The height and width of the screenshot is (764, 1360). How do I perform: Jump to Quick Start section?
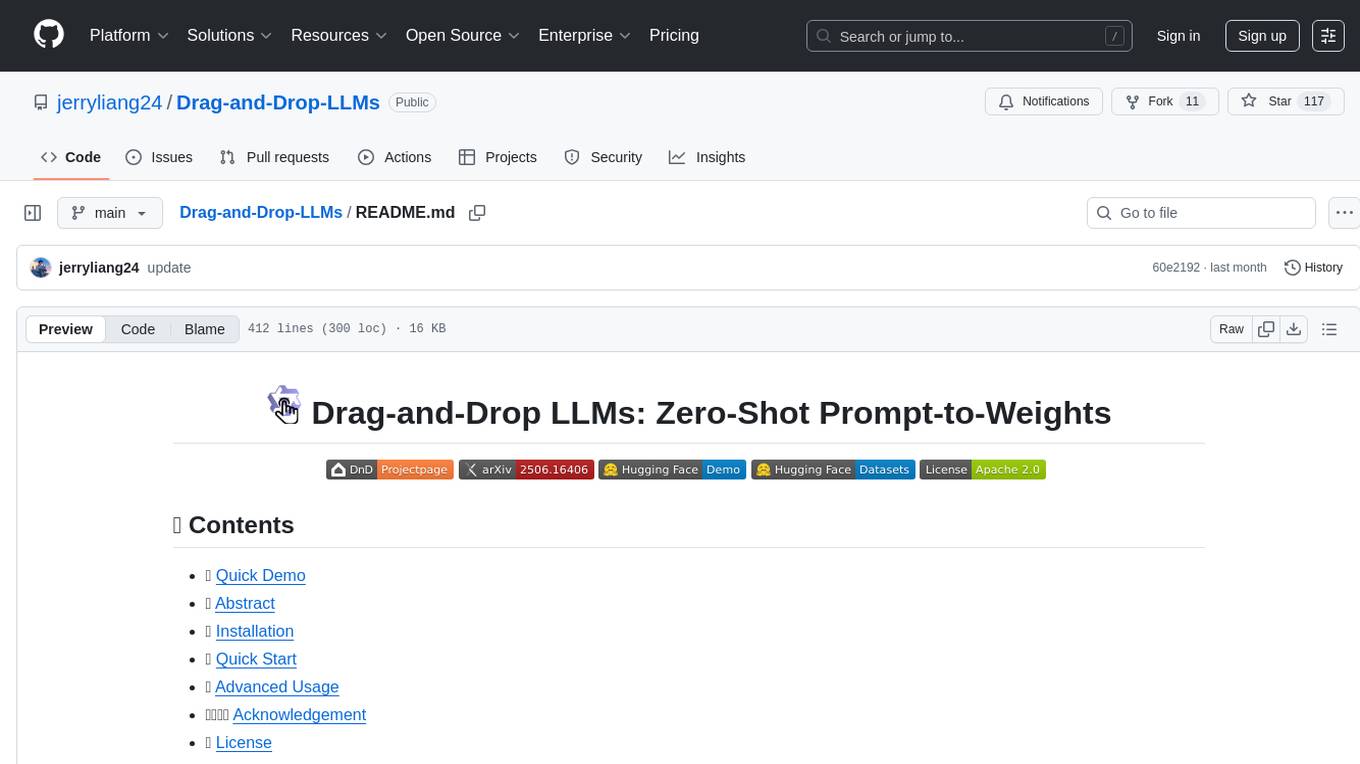pos(256,659)
